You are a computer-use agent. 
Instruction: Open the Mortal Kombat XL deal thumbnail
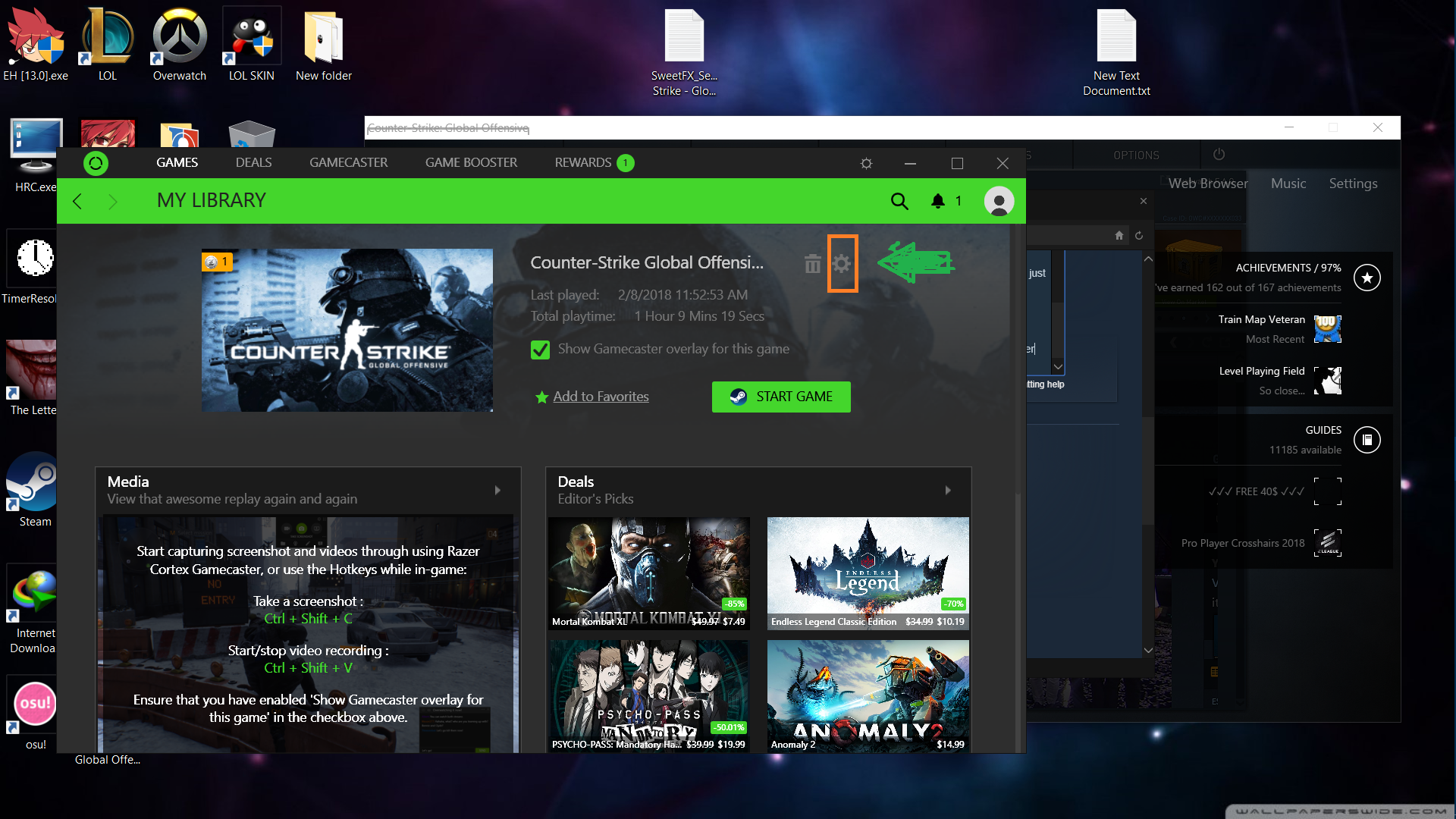(649, 573)
